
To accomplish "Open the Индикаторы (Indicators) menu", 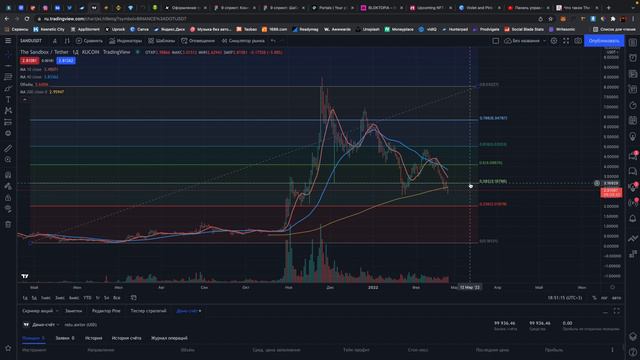I will coord(125,41).
